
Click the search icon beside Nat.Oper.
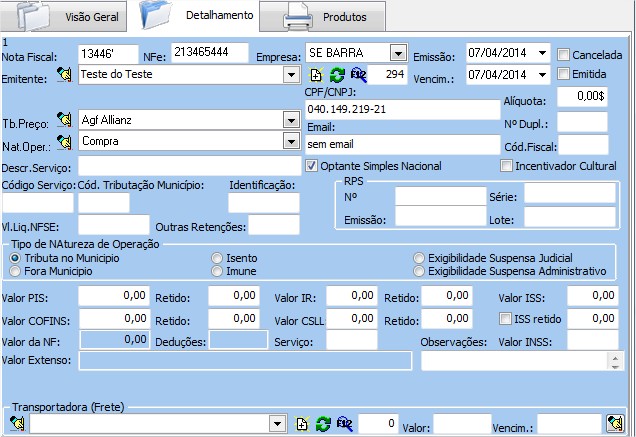pos(66,141)
